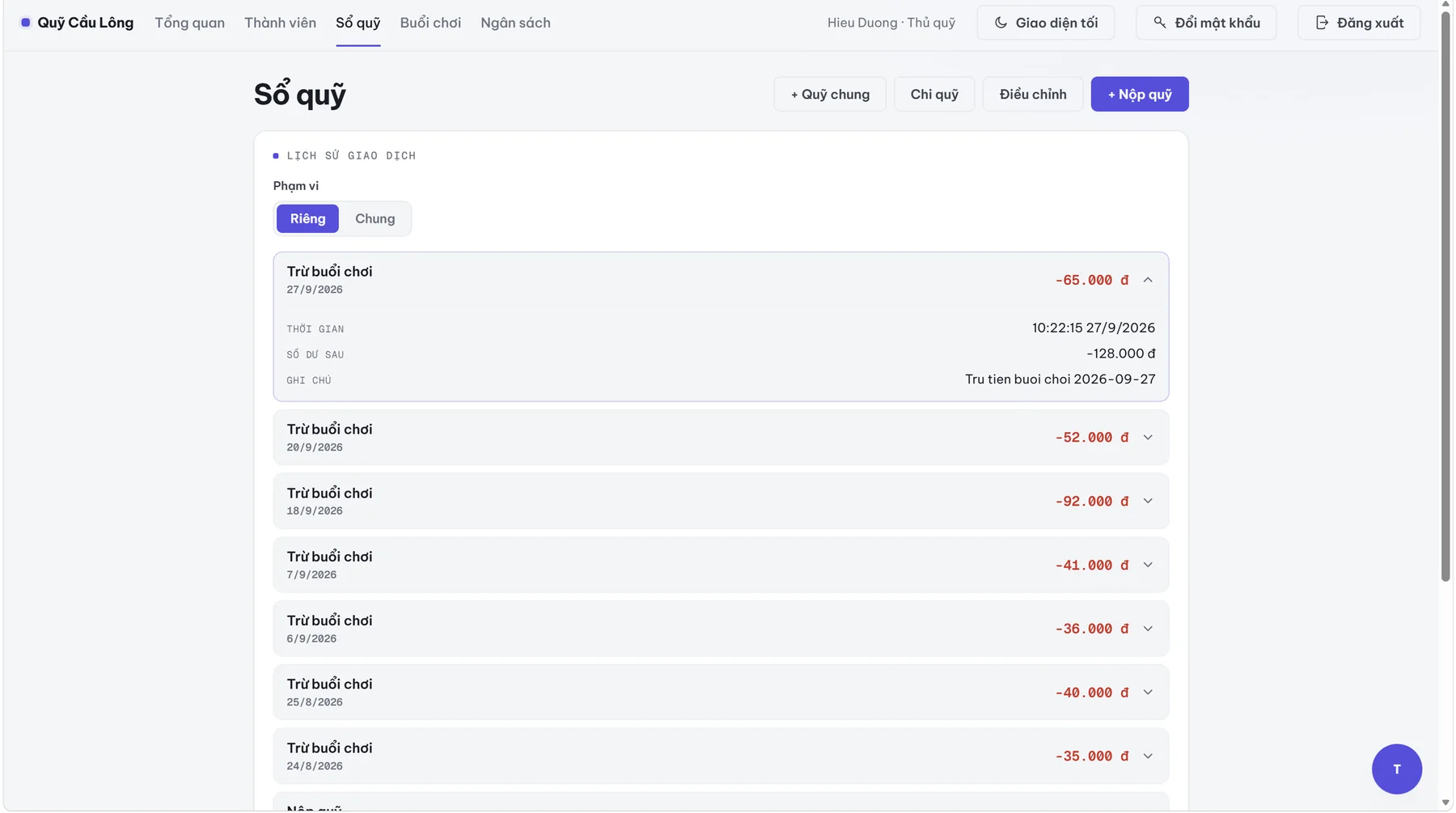Image resolution: width=1456 pixels, height=813 pixels.
Task: Click the LỊCH SỬ GIAO DỊCH section label
Action: coord(351,156)
